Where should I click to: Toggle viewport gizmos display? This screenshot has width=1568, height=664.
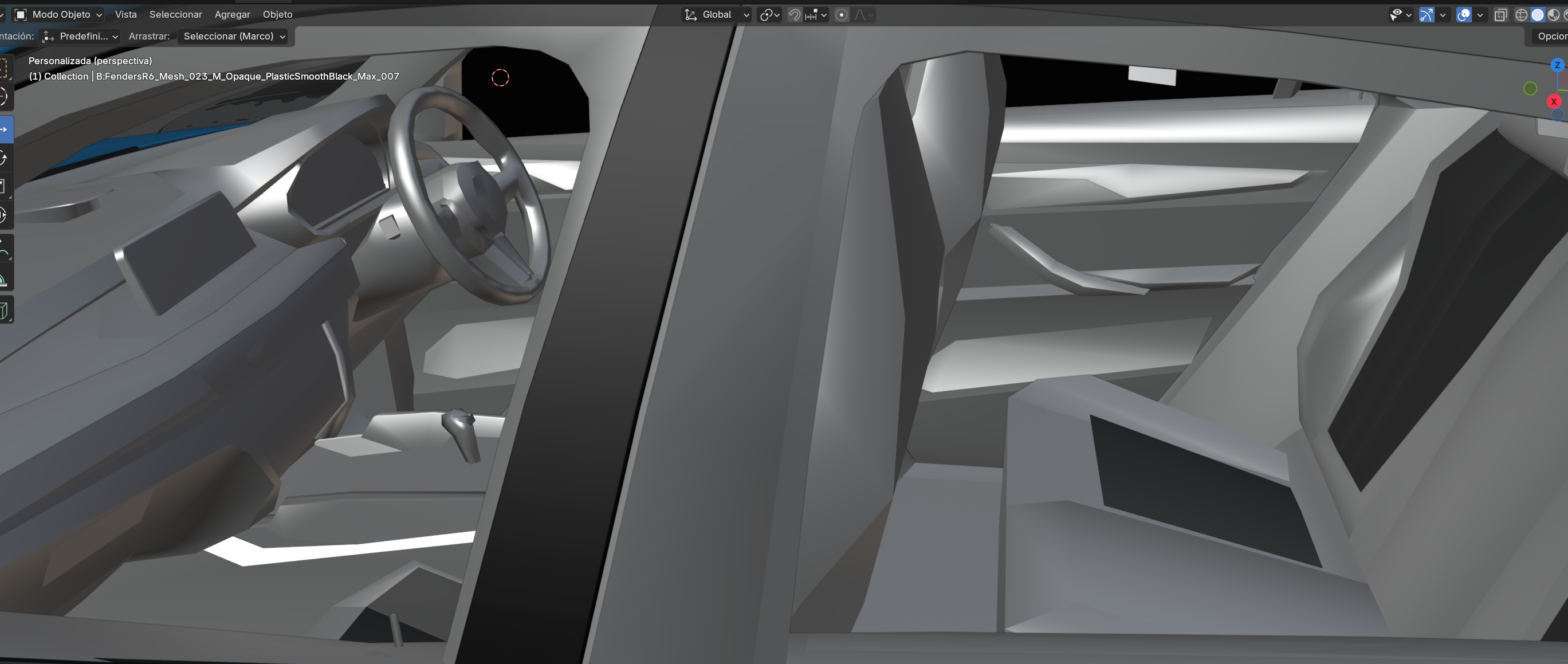click(1426, 14)
